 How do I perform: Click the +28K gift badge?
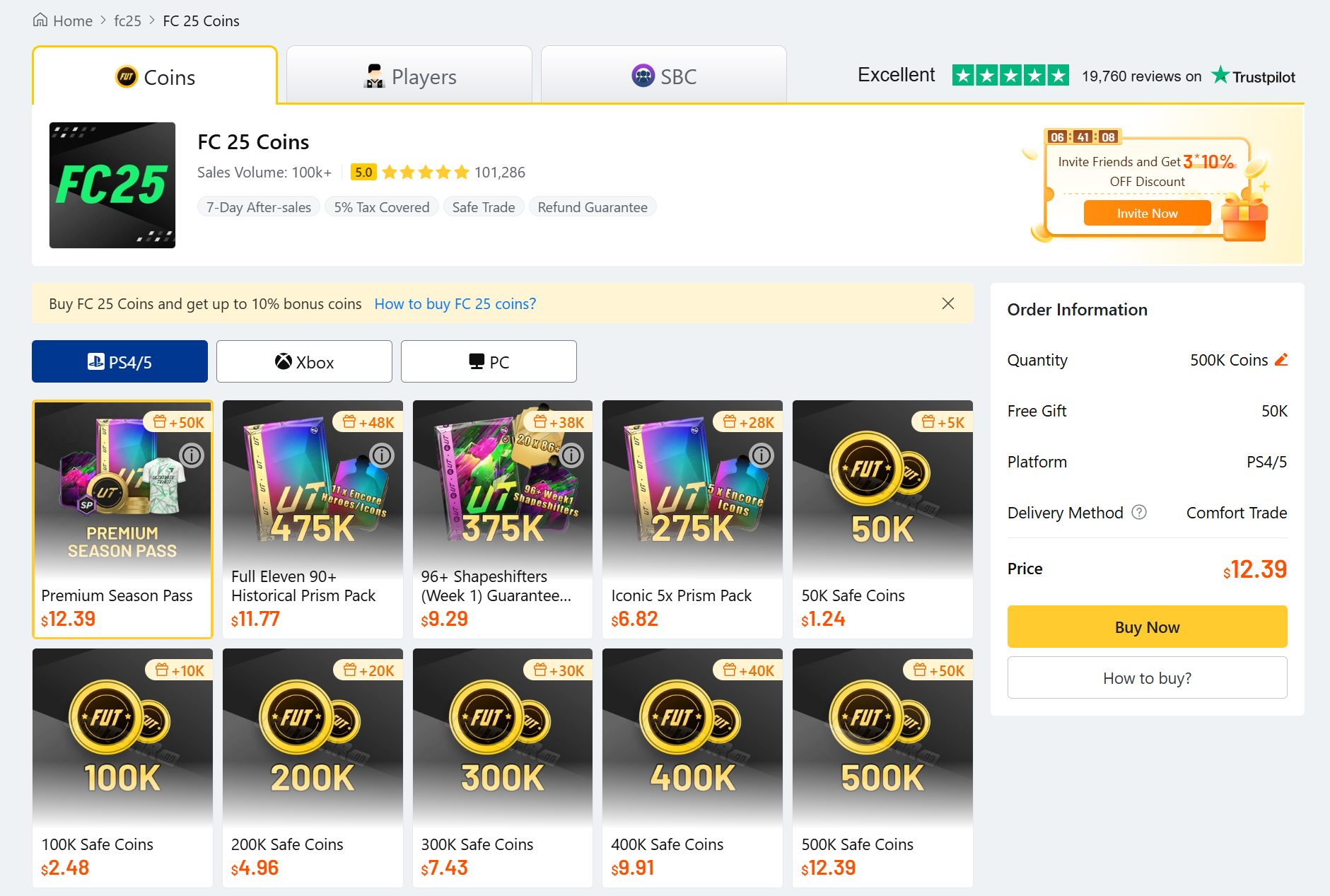pos(748,422)
